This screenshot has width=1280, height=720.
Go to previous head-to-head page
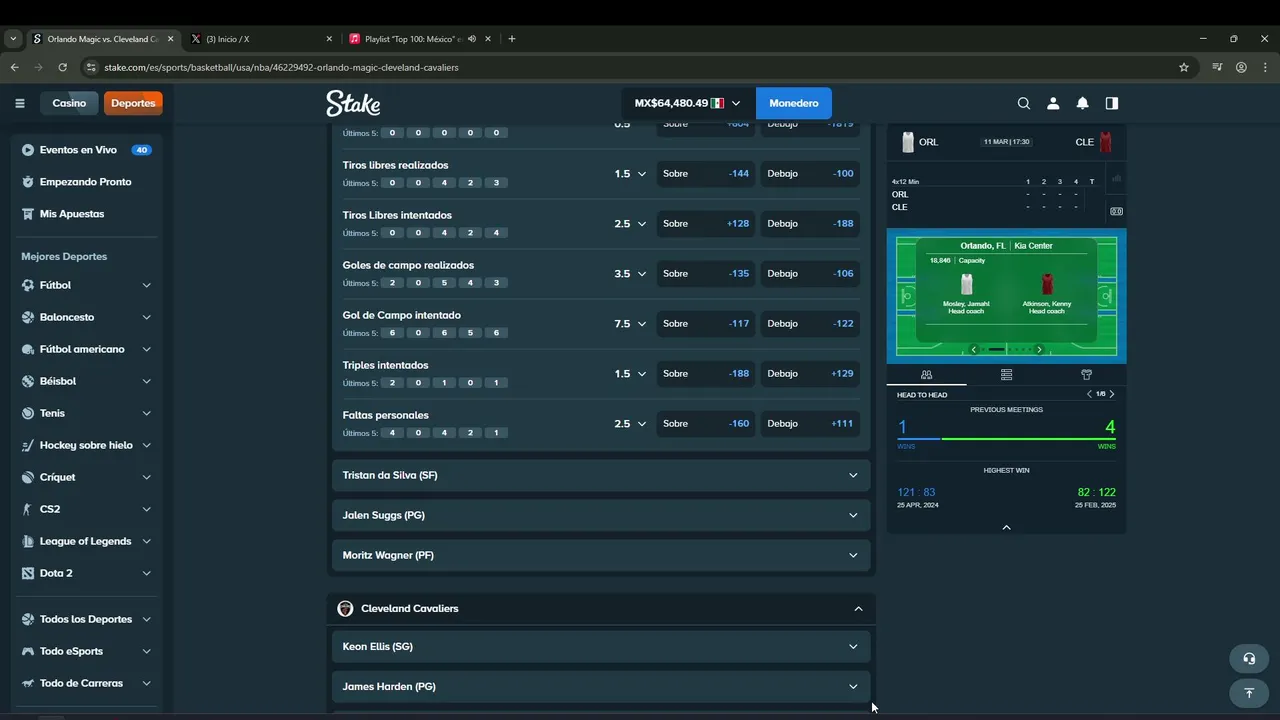click(1090, 394)
